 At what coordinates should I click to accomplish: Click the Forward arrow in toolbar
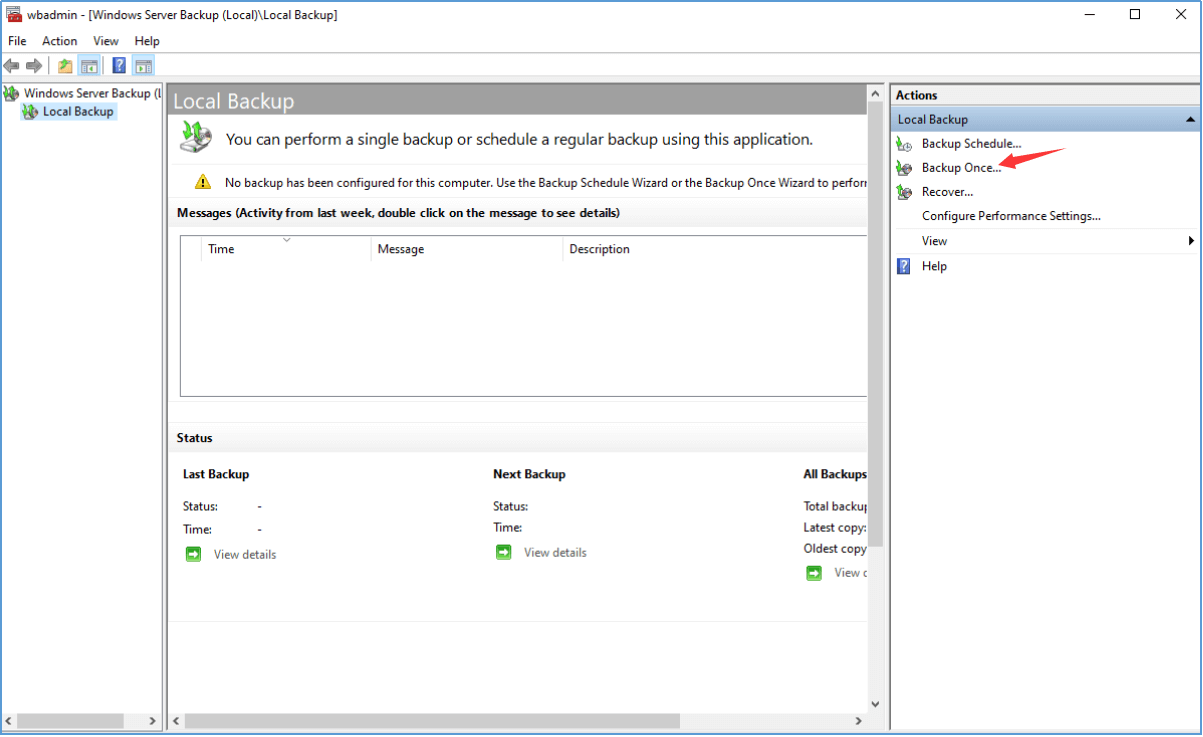(34, 66)
